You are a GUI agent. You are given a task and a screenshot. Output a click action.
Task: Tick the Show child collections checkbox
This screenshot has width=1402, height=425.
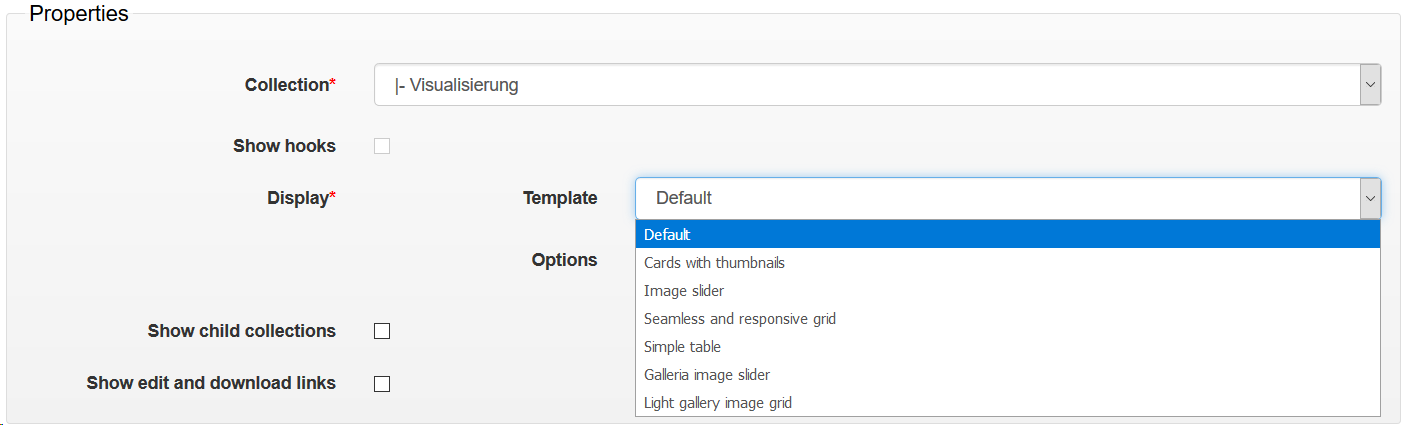382,331
